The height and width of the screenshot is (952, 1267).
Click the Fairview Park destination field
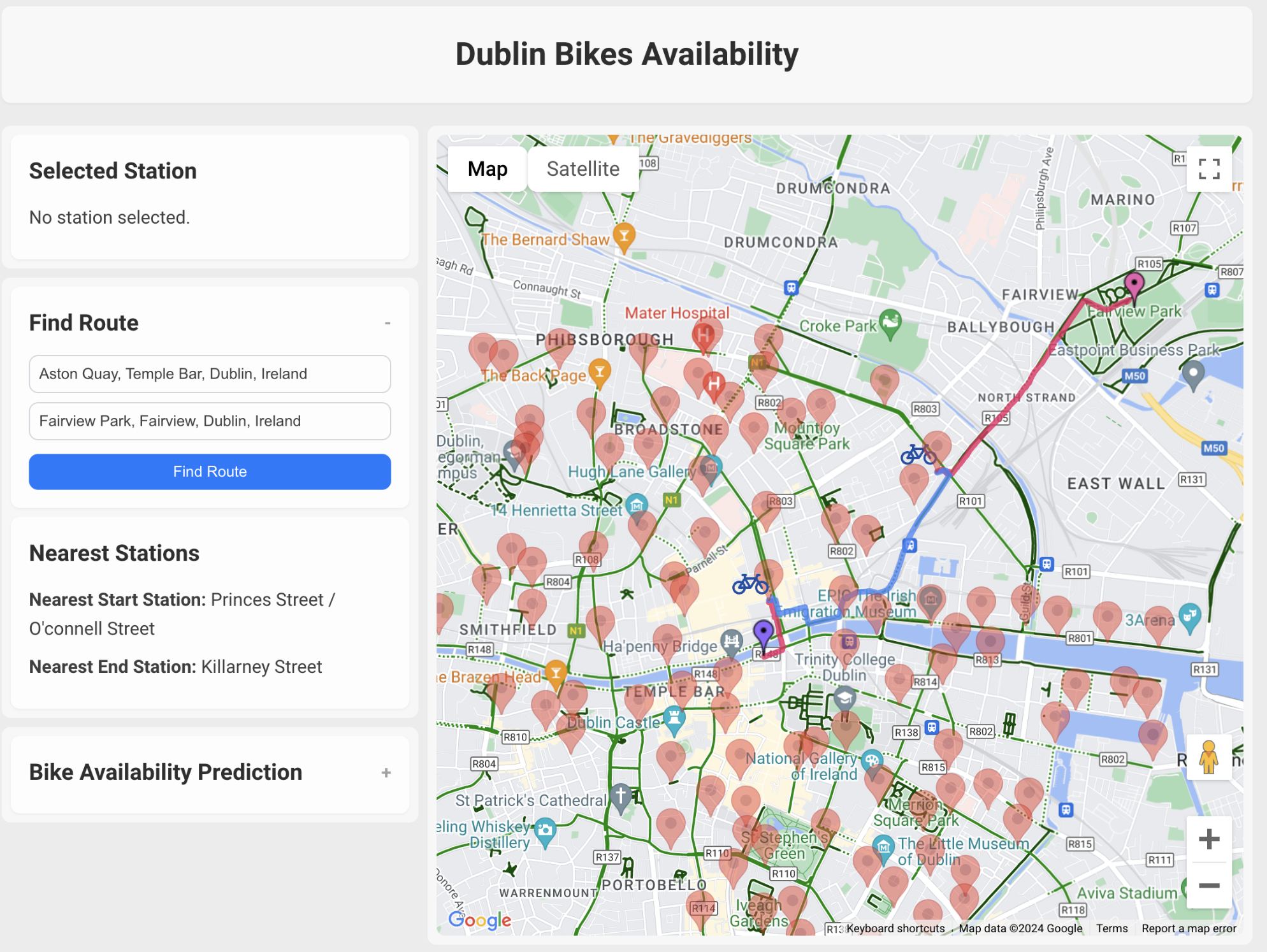(210, 421)
